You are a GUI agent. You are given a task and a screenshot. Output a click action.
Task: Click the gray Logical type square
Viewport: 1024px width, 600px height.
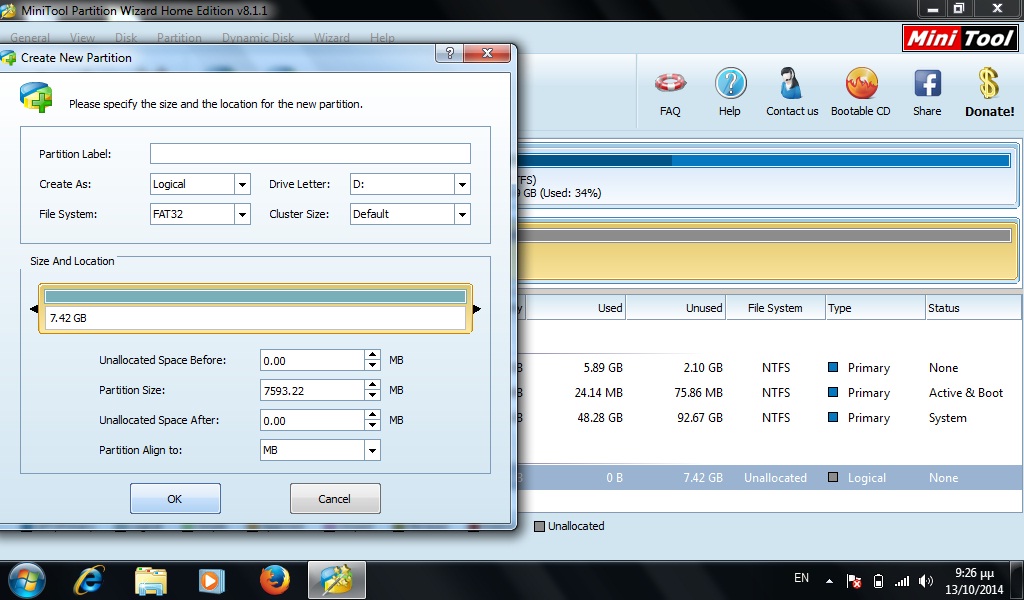833,477
